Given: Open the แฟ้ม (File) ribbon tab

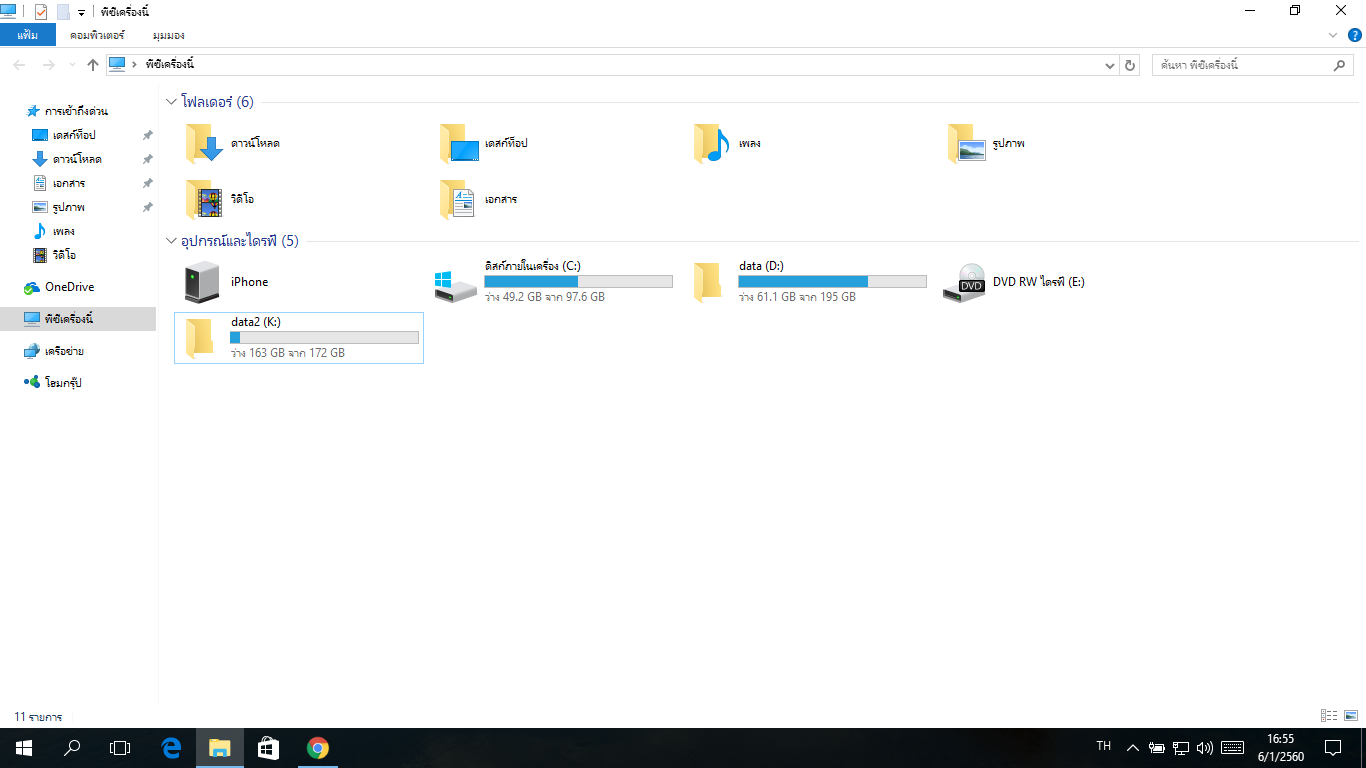Looking at the screenshot, I should click(x=28, y=35).
